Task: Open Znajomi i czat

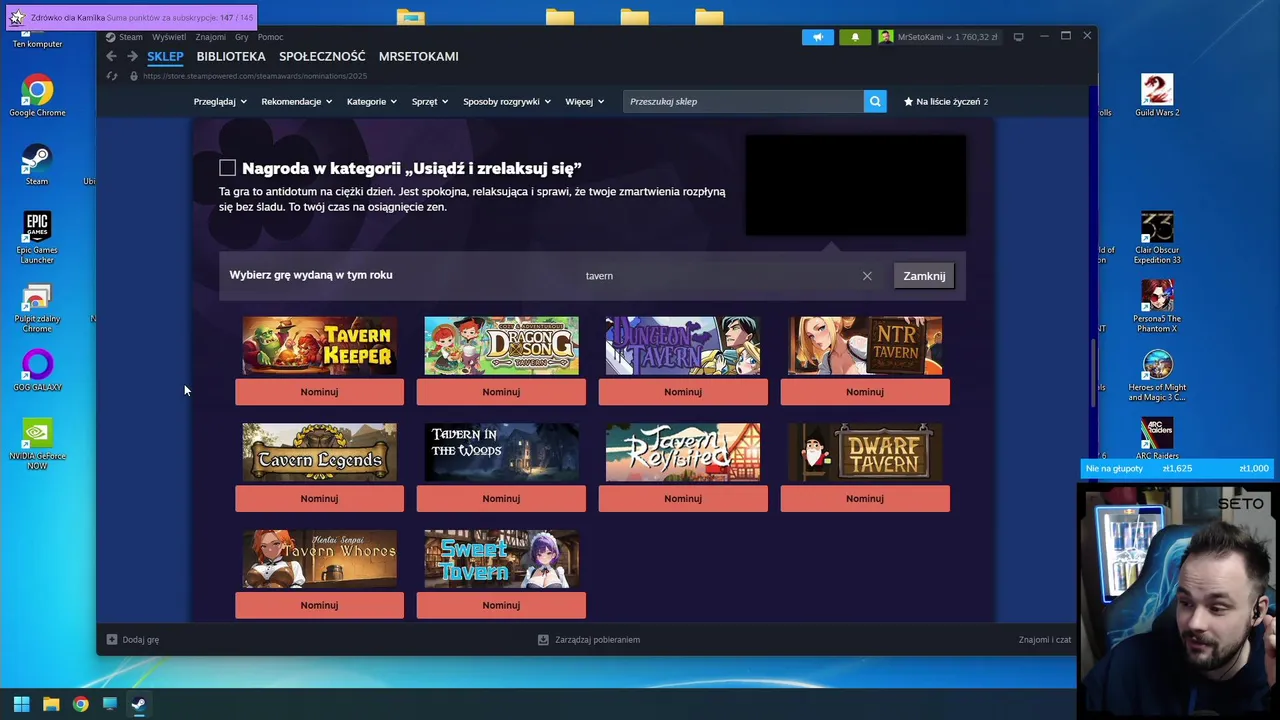Action: click(1045, 639)
